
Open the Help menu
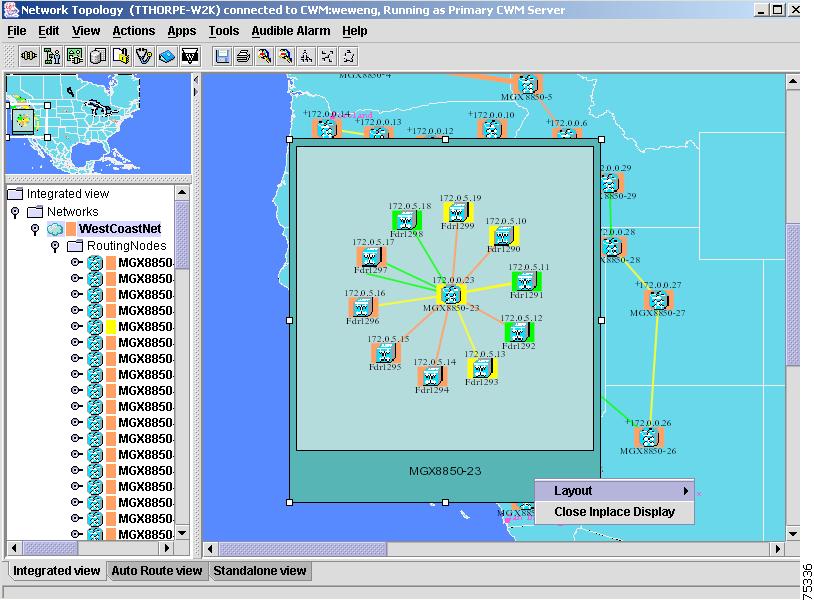click(x=355, y=31)
